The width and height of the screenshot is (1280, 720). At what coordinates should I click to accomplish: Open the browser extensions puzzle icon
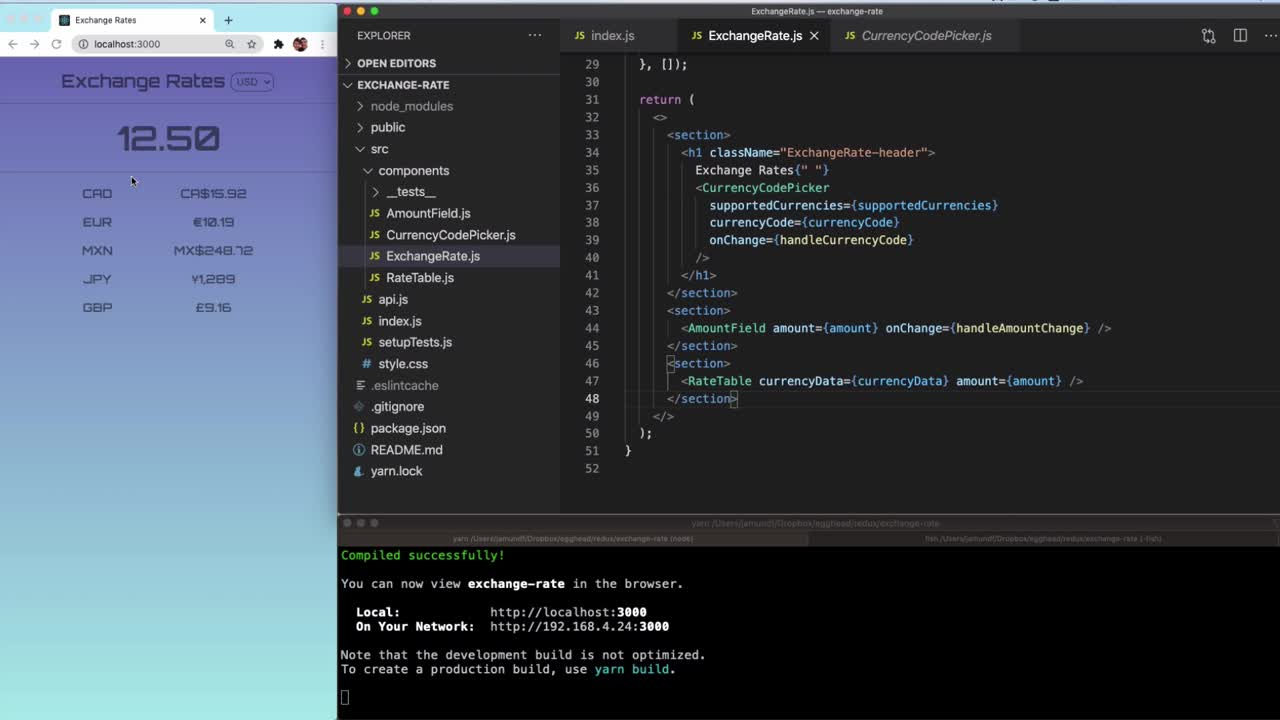pyautogui.click(x=278, y=44)
